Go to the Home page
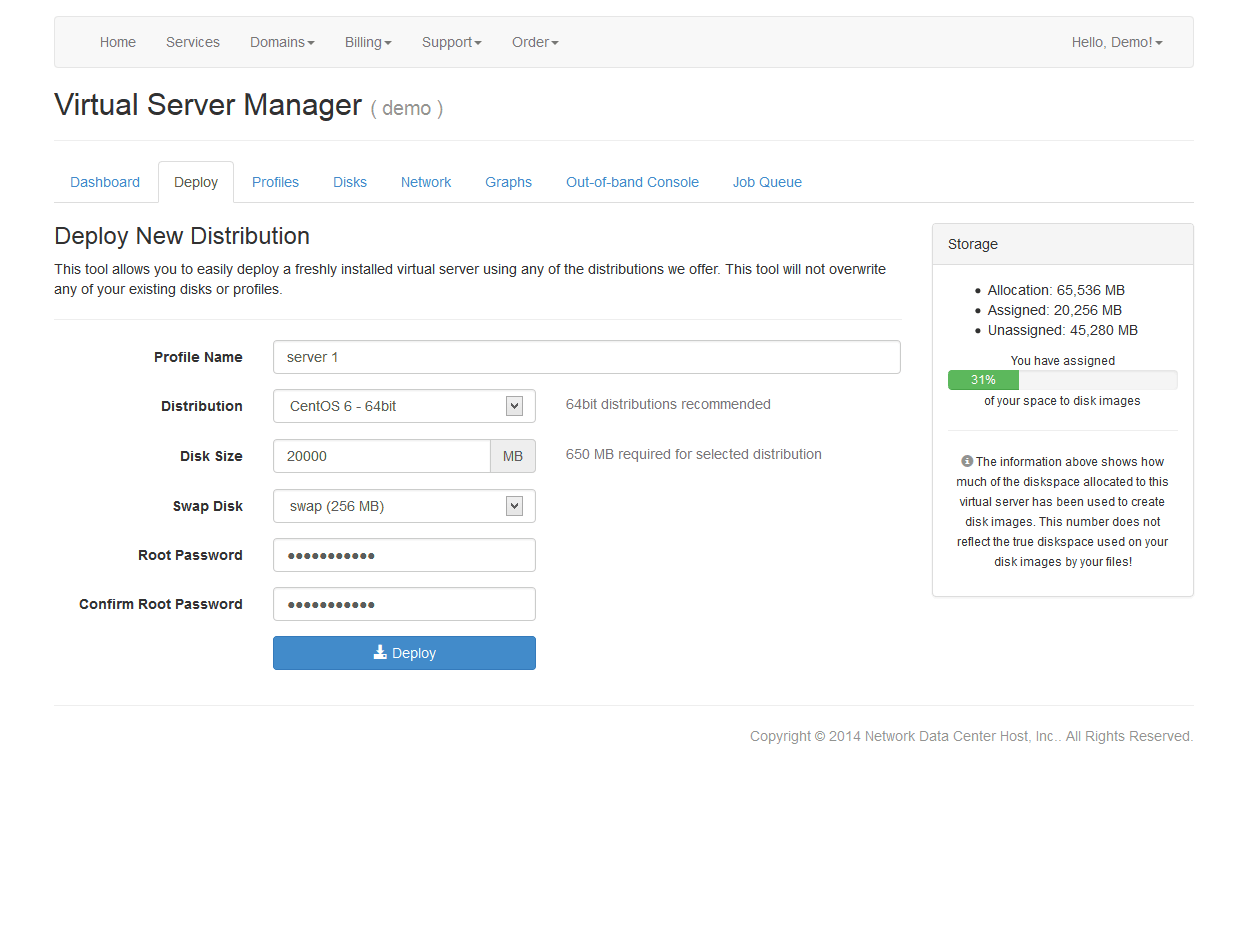This screenshot has height=933, width=1257. (118, 42)
